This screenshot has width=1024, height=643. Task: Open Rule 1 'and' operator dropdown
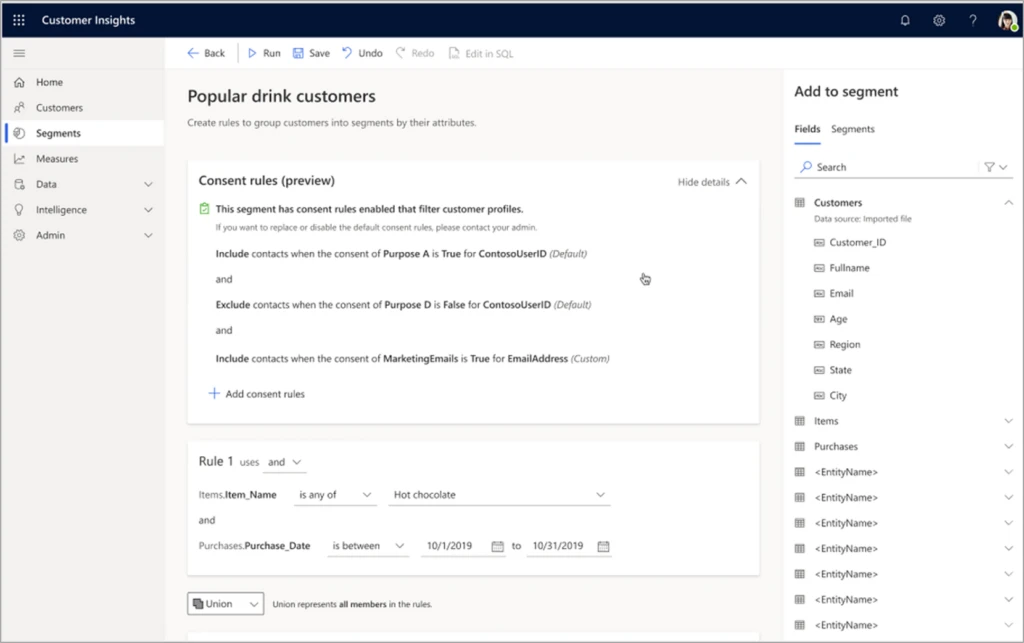(x=285, y=462)
